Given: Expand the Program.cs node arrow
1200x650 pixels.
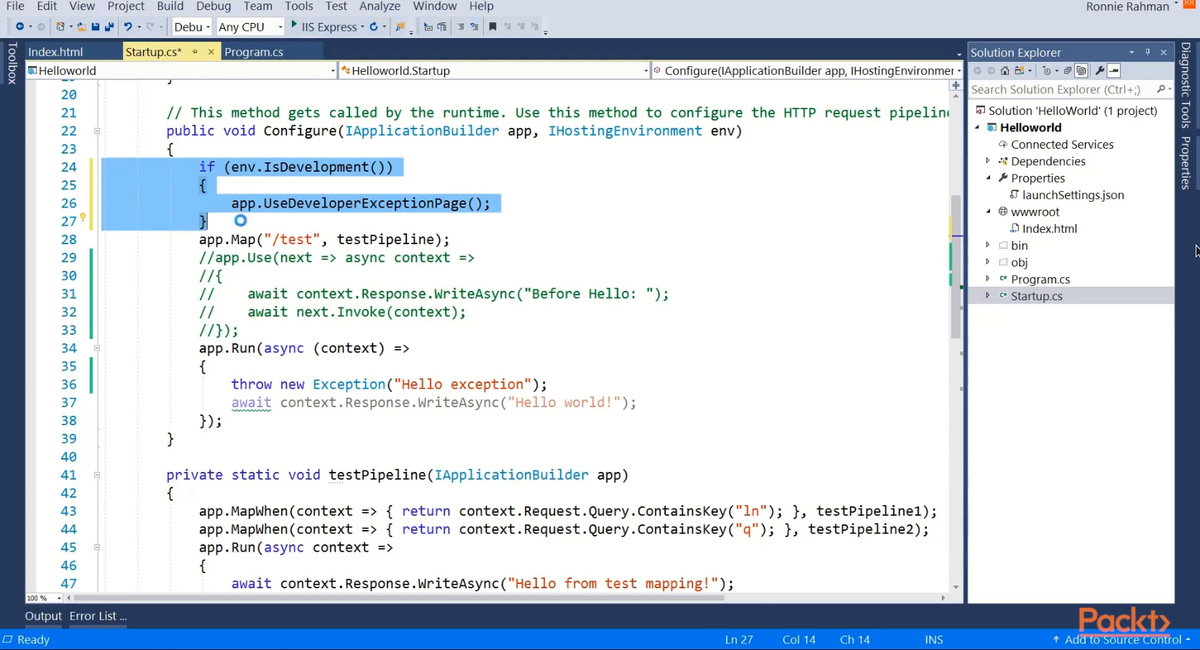Looking at the screenshot, I should click(988, 279).
